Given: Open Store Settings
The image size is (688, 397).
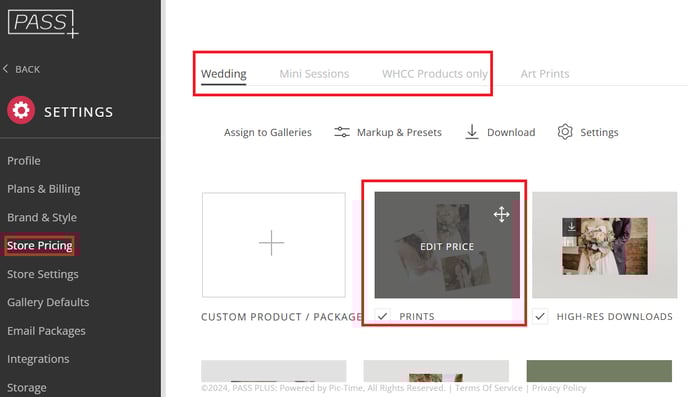Looking at the screenshot, I should [43, 274].
